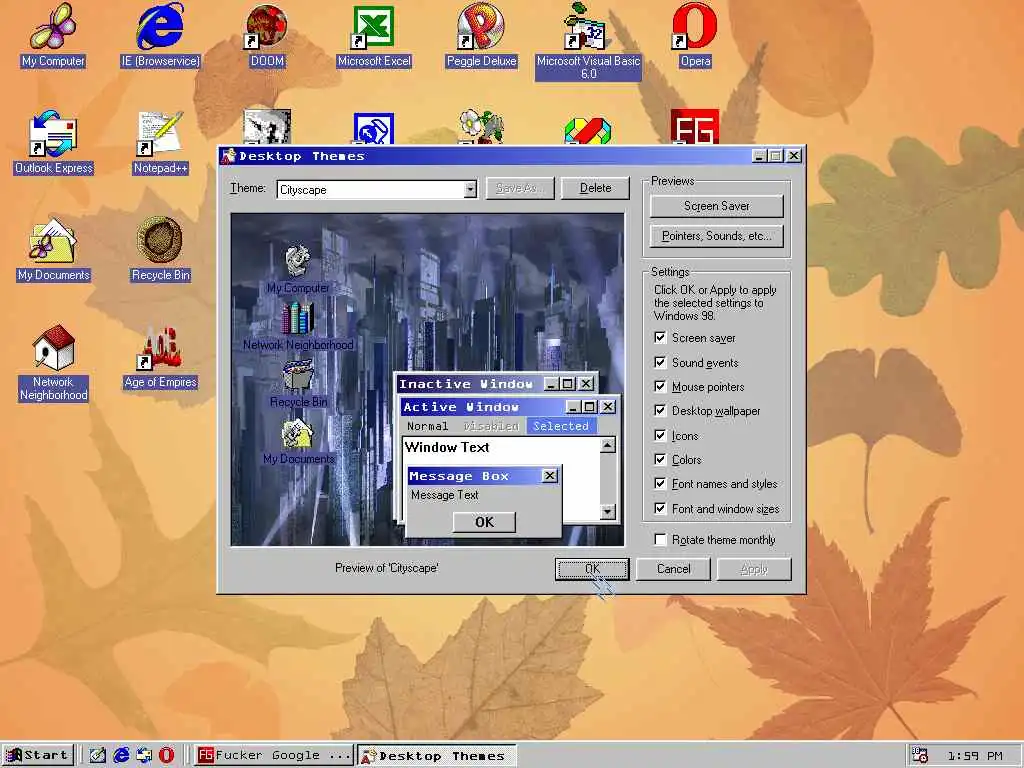Open the My Computer desktop icon
This screenshot has width=1024, height=768.
pos(54,36)
